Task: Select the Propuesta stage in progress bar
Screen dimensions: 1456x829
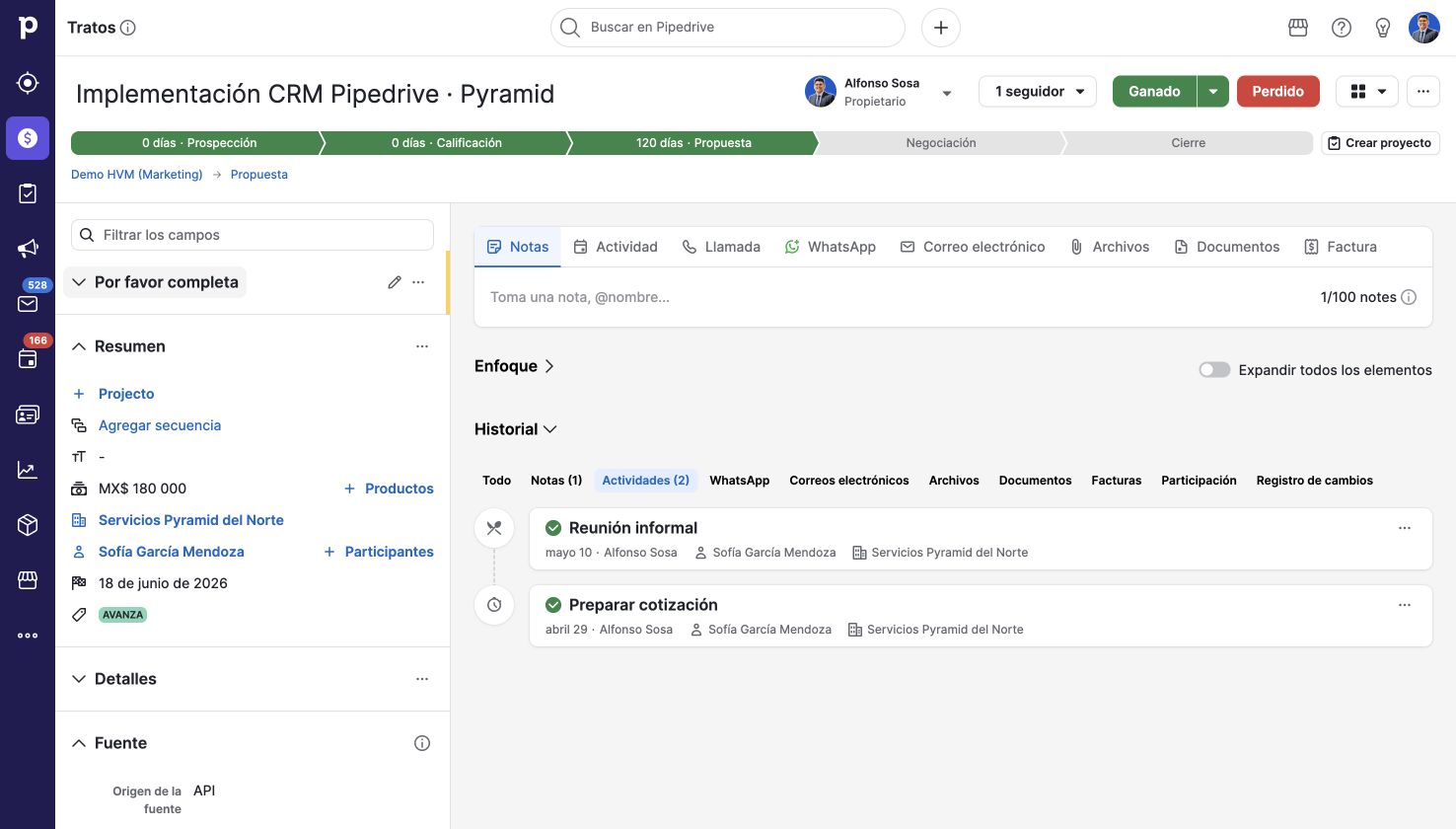Action: (x=693, y=143)
